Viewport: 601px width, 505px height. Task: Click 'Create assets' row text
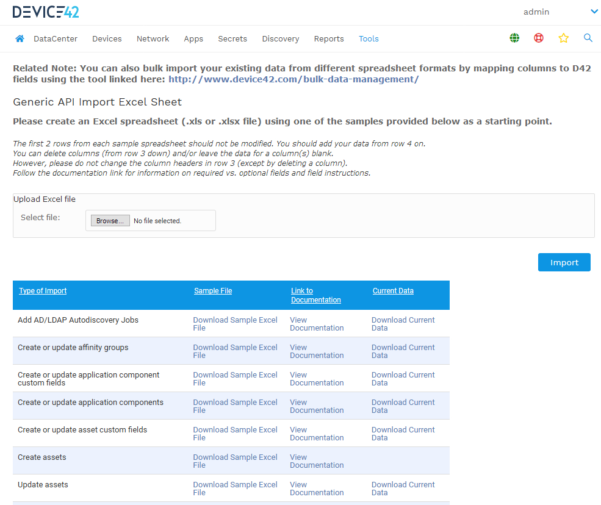click(x=42, y=457)
